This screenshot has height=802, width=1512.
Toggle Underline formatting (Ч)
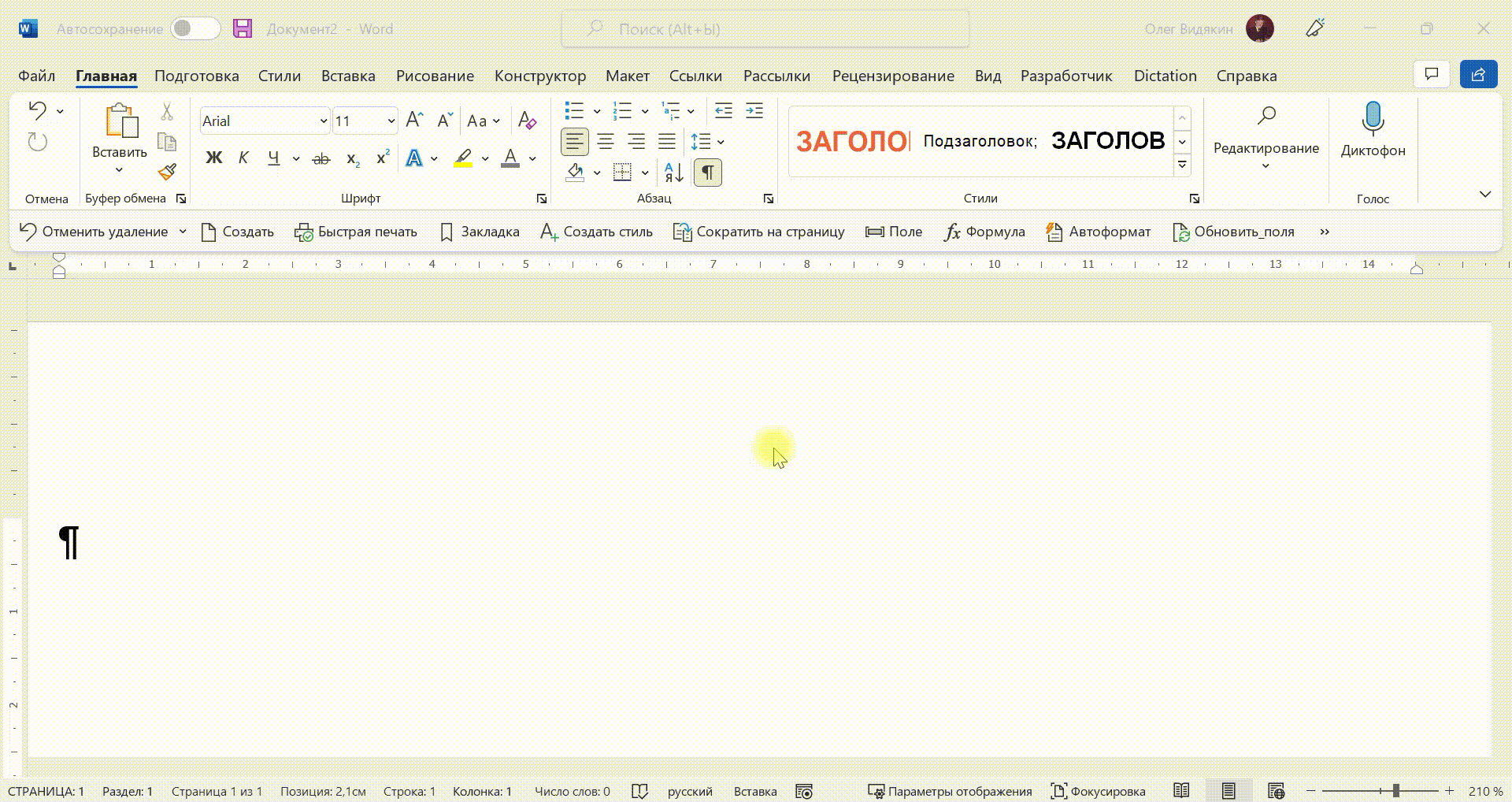pyautogui.click(x=273, y=158)
